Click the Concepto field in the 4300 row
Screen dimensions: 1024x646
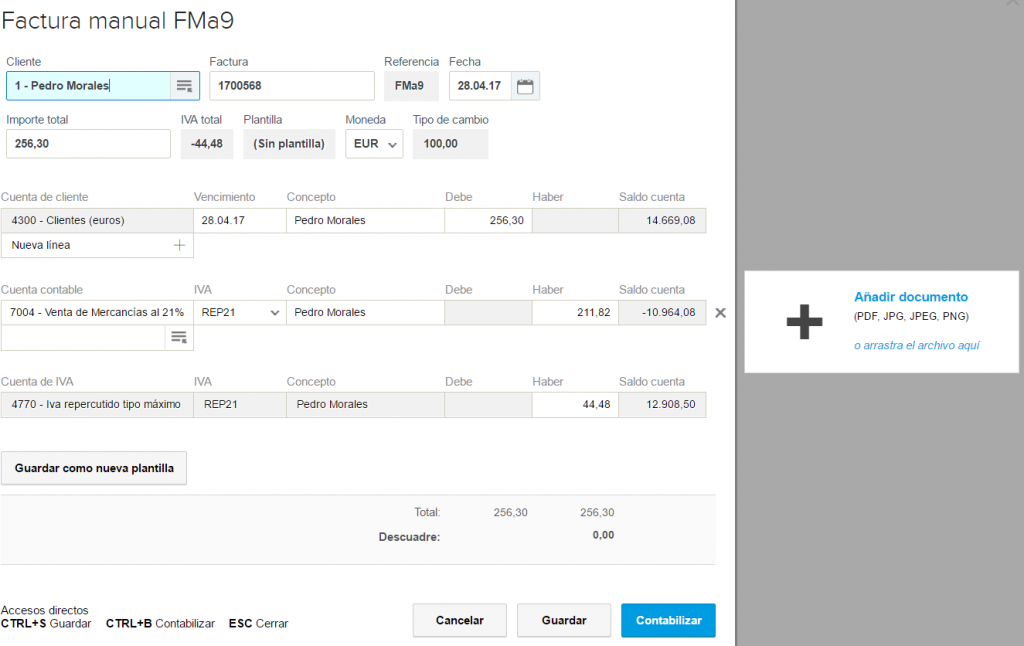click(365, 220)
